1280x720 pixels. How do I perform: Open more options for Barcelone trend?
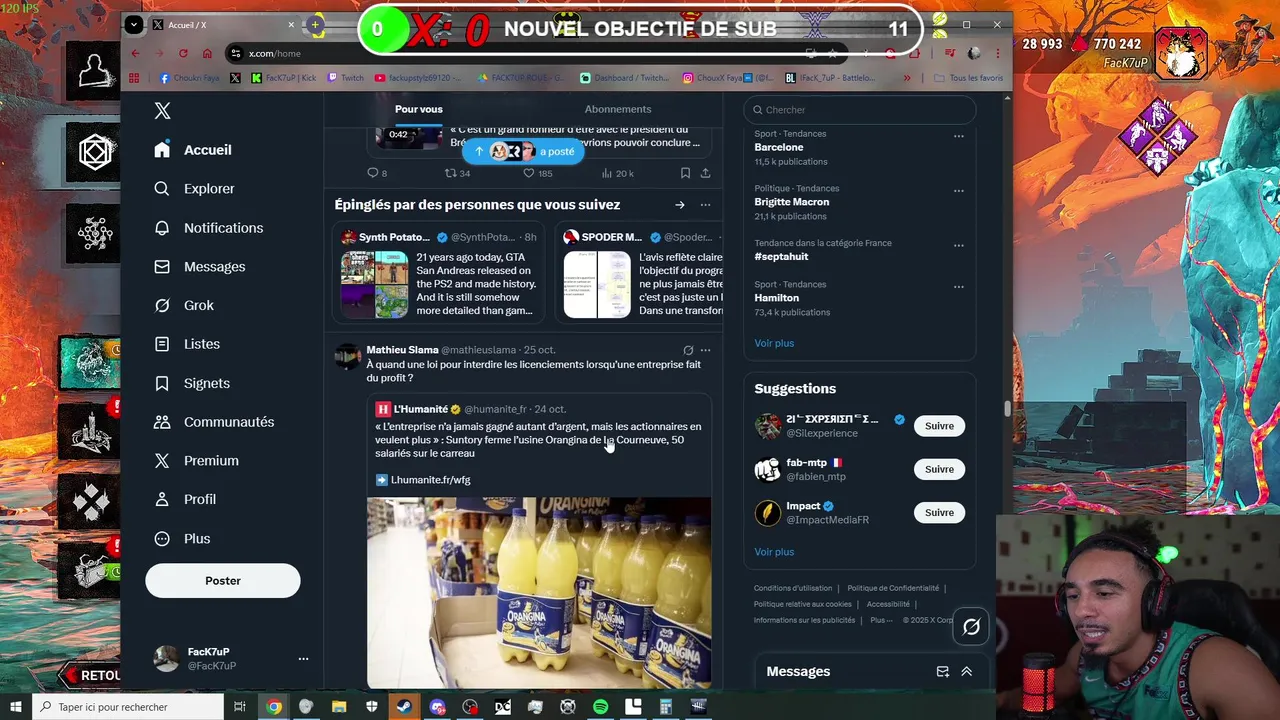point(959,136)
